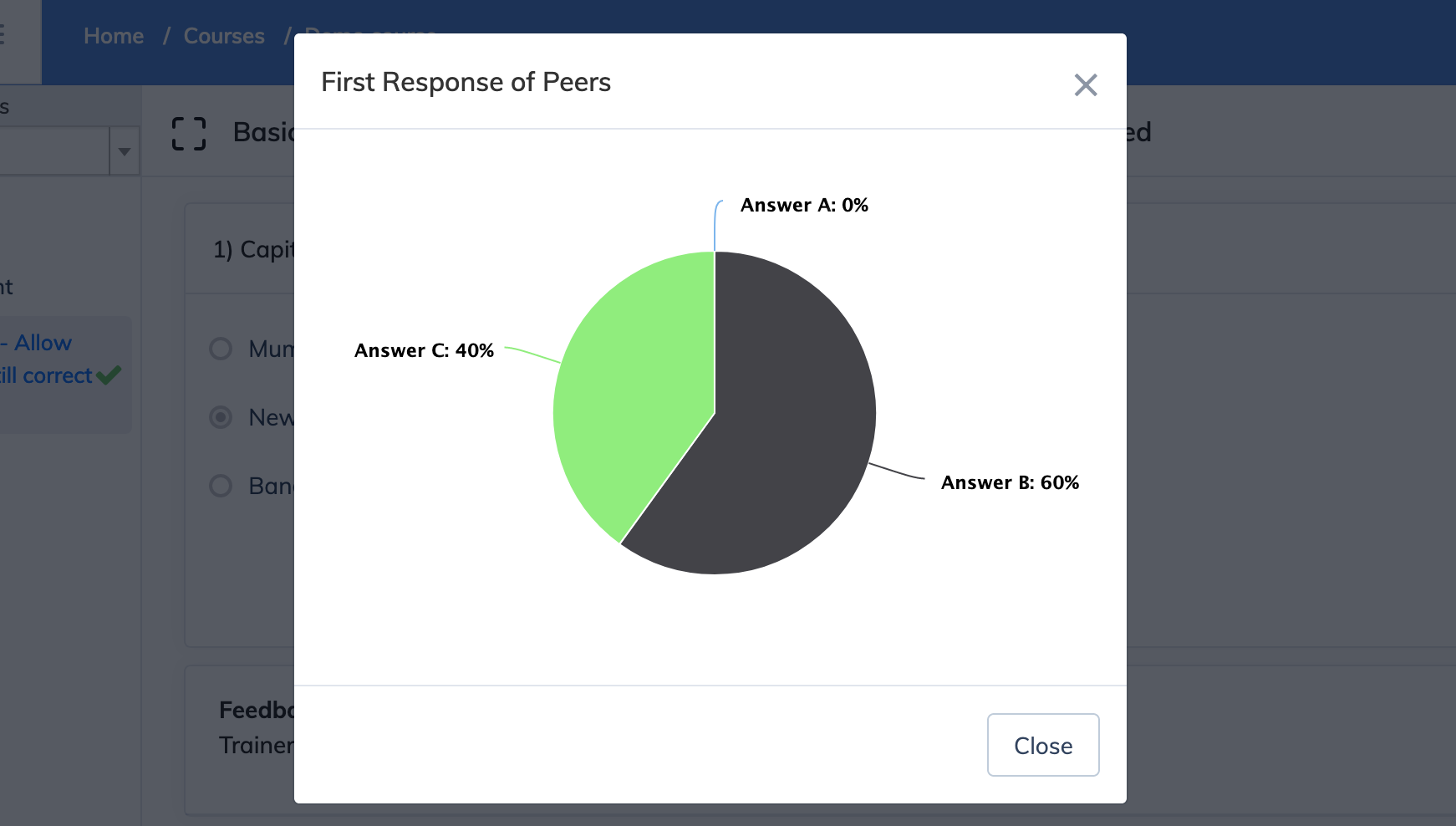This screenshot has width=1456, height=826.
Task: Close the First Response of Peers dialog
Action: (1085, 84)
